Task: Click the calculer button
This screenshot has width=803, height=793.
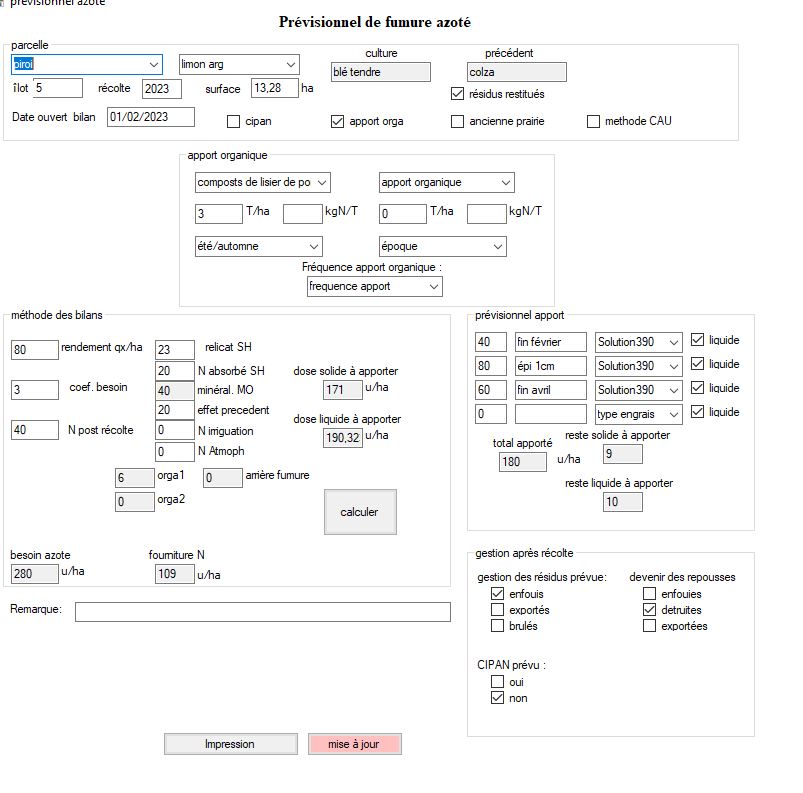Action: click(x=360, y=512)
